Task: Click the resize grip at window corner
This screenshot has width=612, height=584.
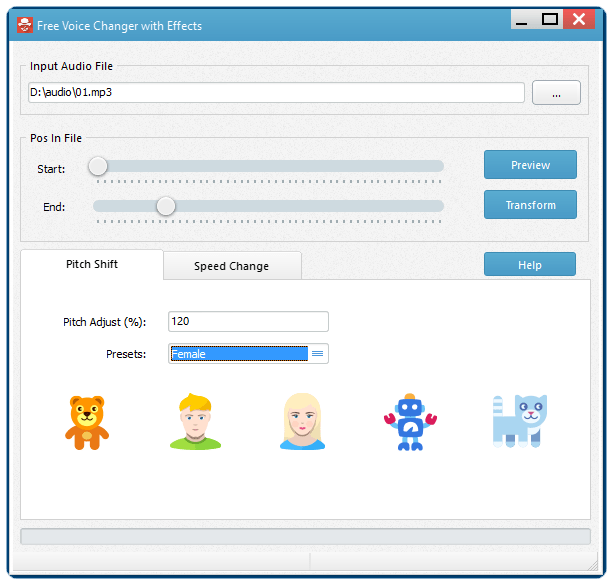Action: coord(592,565)
